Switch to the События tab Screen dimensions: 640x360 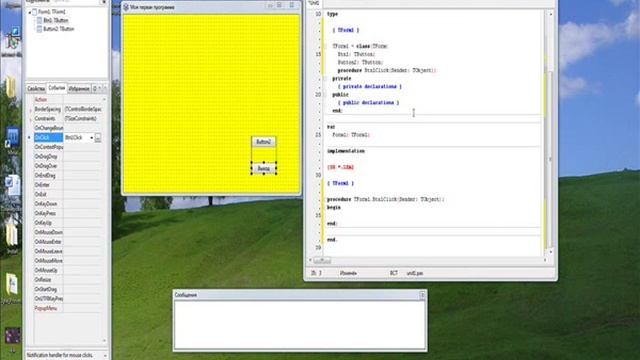coord(57,88)
